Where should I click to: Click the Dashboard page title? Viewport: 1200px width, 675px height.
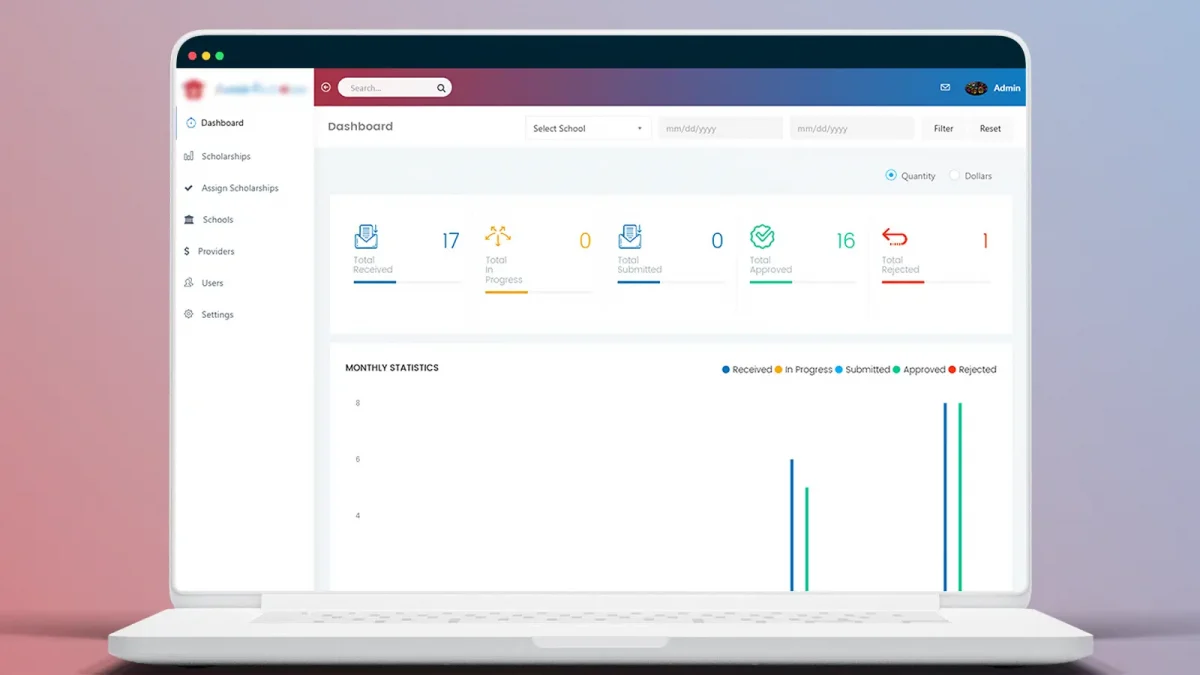coord(360,126)
